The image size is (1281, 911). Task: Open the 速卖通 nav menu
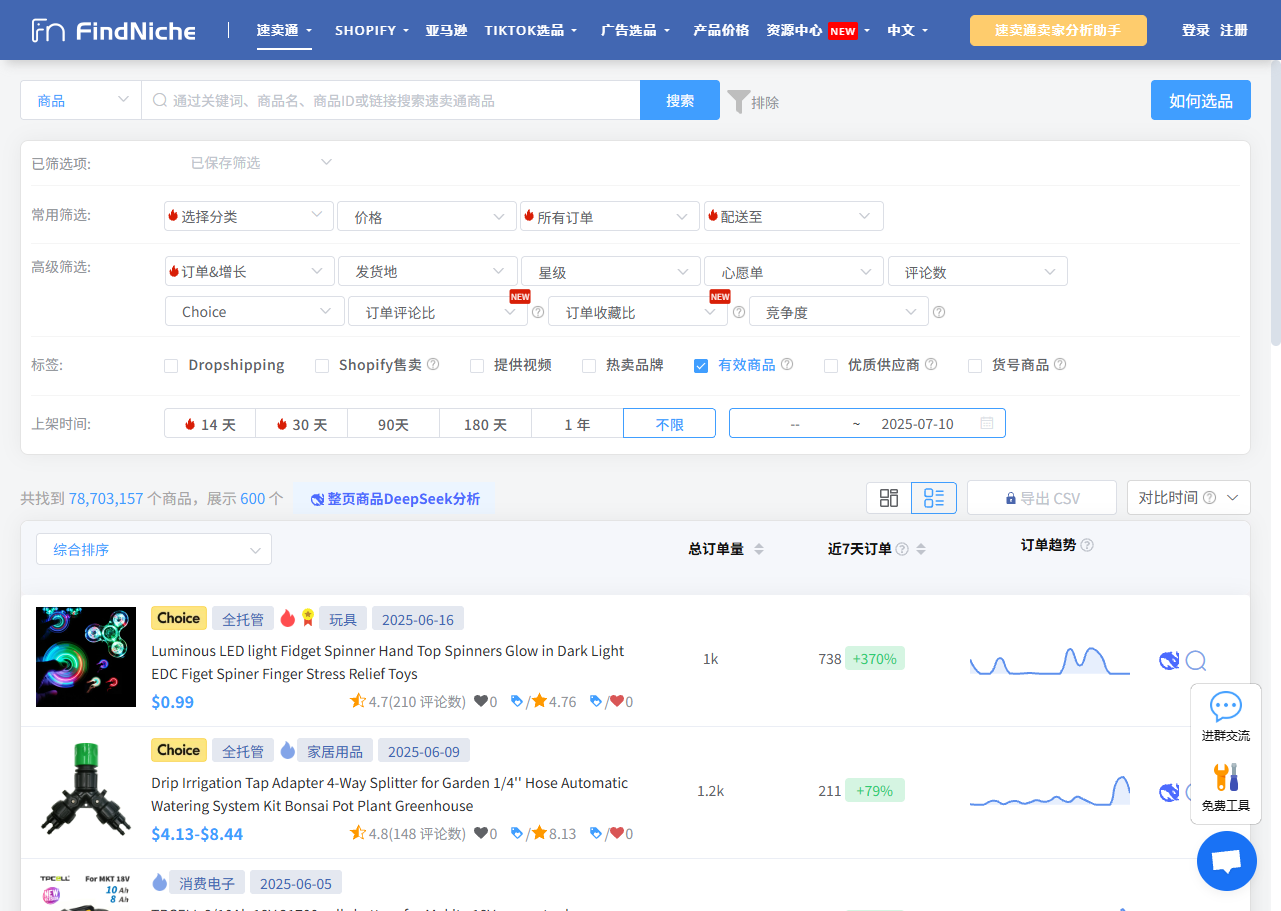[284, 30]
